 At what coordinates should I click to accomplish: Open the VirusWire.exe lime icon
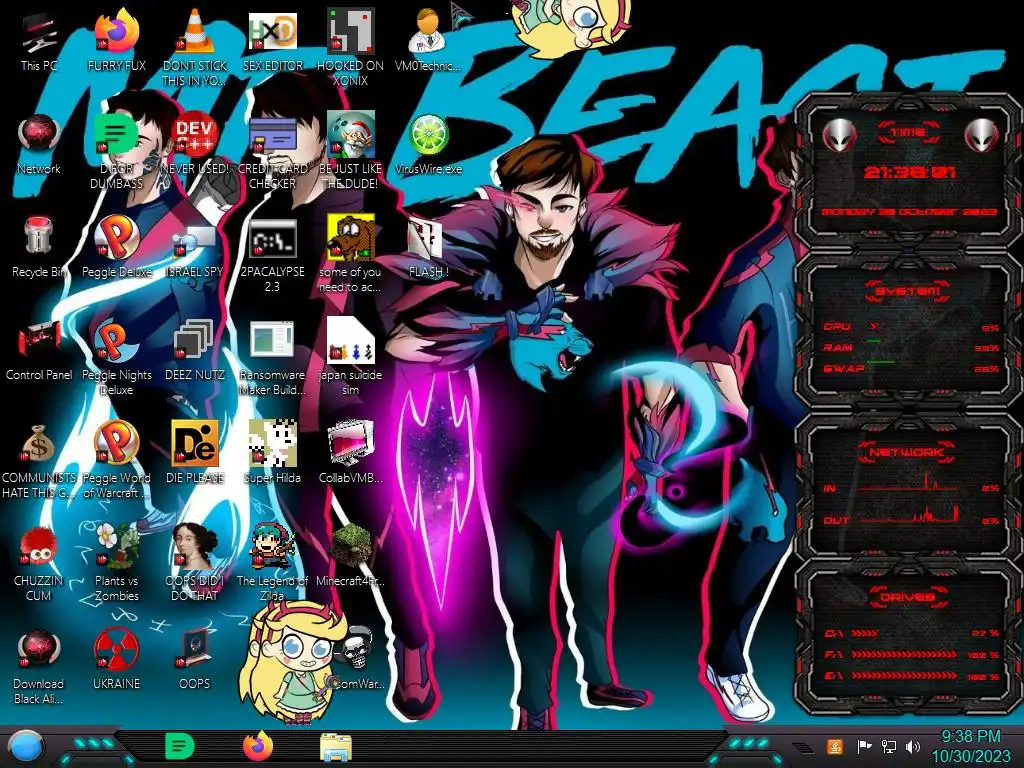click(x=428, y=136)
